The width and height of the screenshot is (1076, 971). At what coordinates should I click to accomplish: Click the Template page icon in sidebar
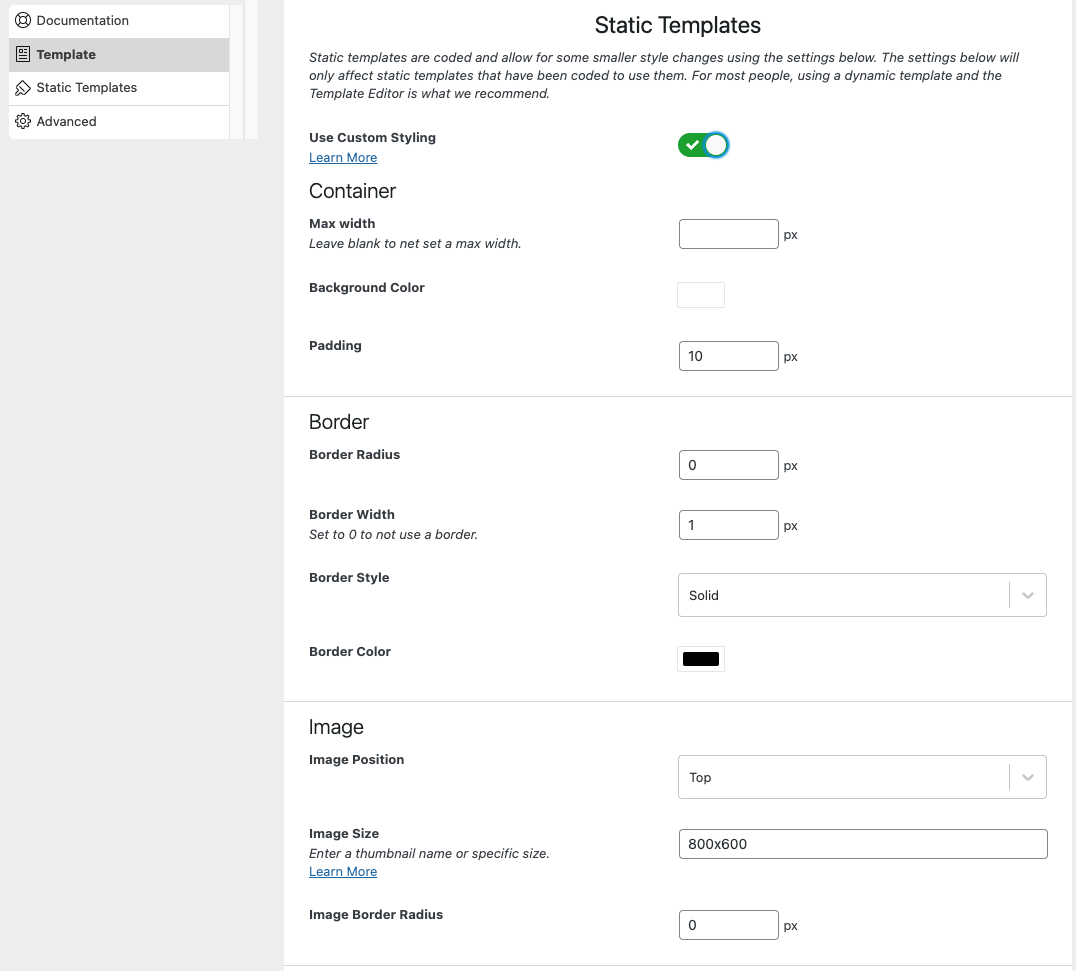(23, 55)
